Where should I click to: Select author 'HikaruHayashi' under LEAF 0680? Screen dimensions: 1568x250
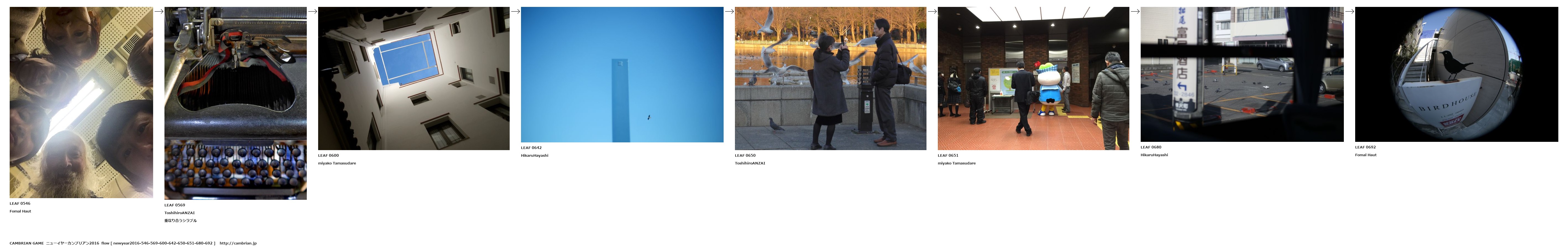(x=1154, y=155)
